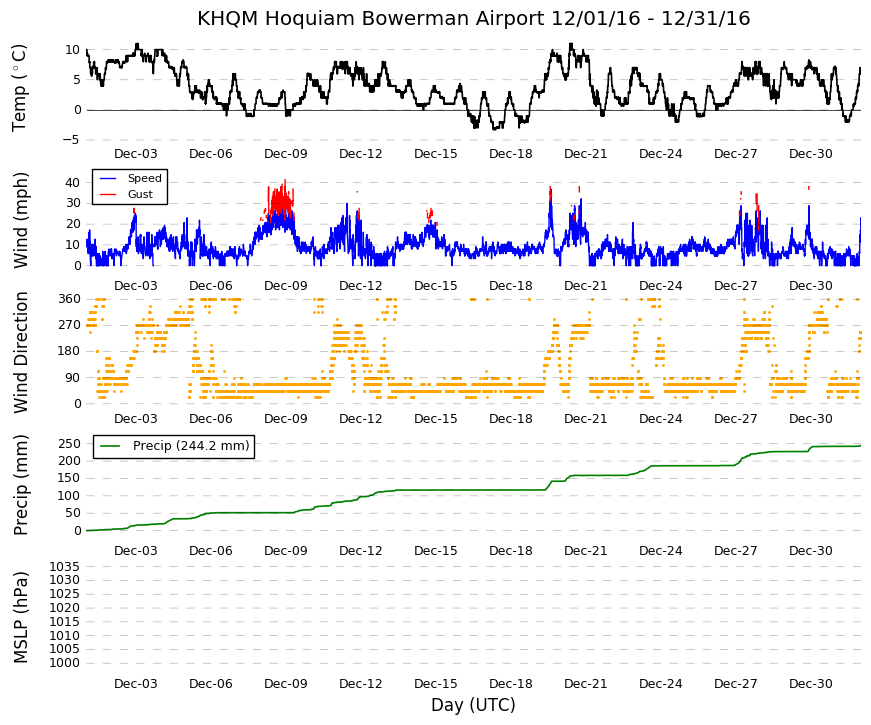Click the 1020 tick on MSLP axis
The width and height of the screenshot is (871, 725).
pos(65,608)
